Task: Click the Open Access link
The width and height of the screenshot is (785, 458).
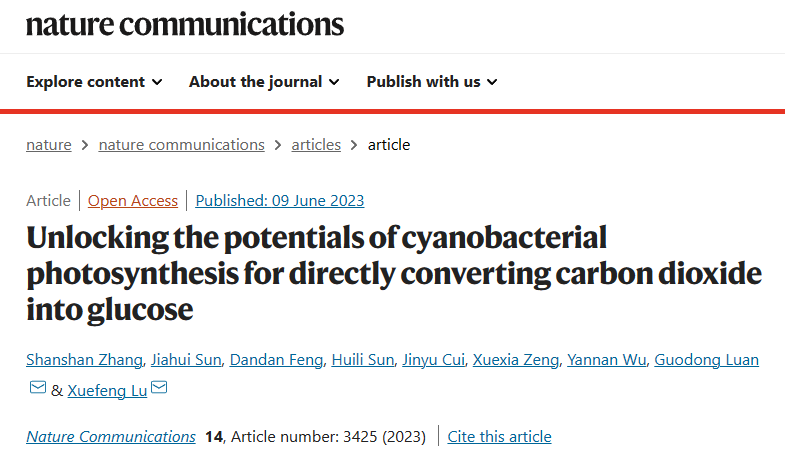Action: click(x=133, y=201)
